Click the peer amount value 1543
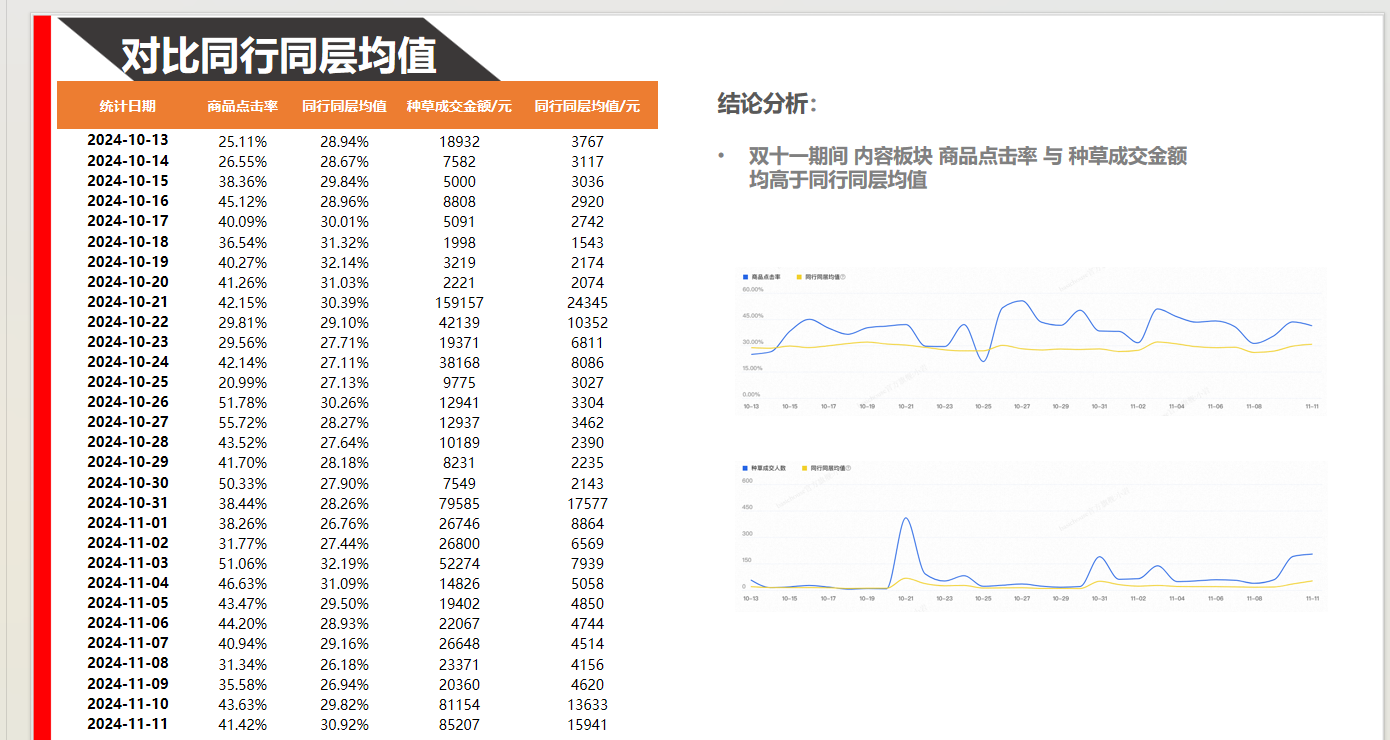The width and height of the screenshot is (1390, 740). pyautogui.click(x=587, y=243)
